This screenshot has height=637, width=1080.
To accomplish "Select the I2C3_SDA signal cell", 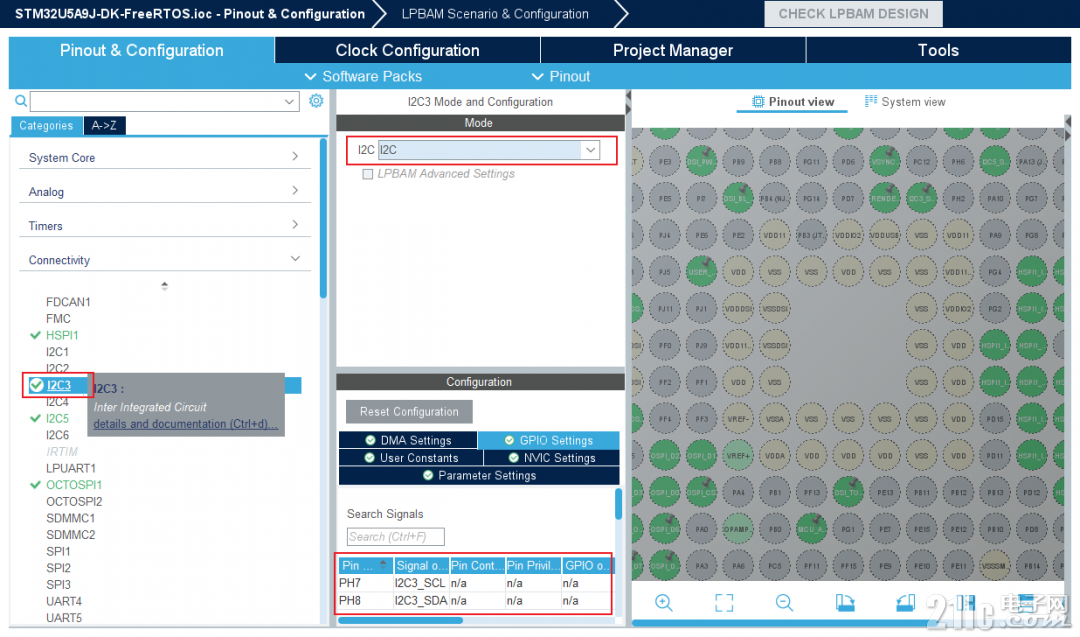I will coord(421,601).
